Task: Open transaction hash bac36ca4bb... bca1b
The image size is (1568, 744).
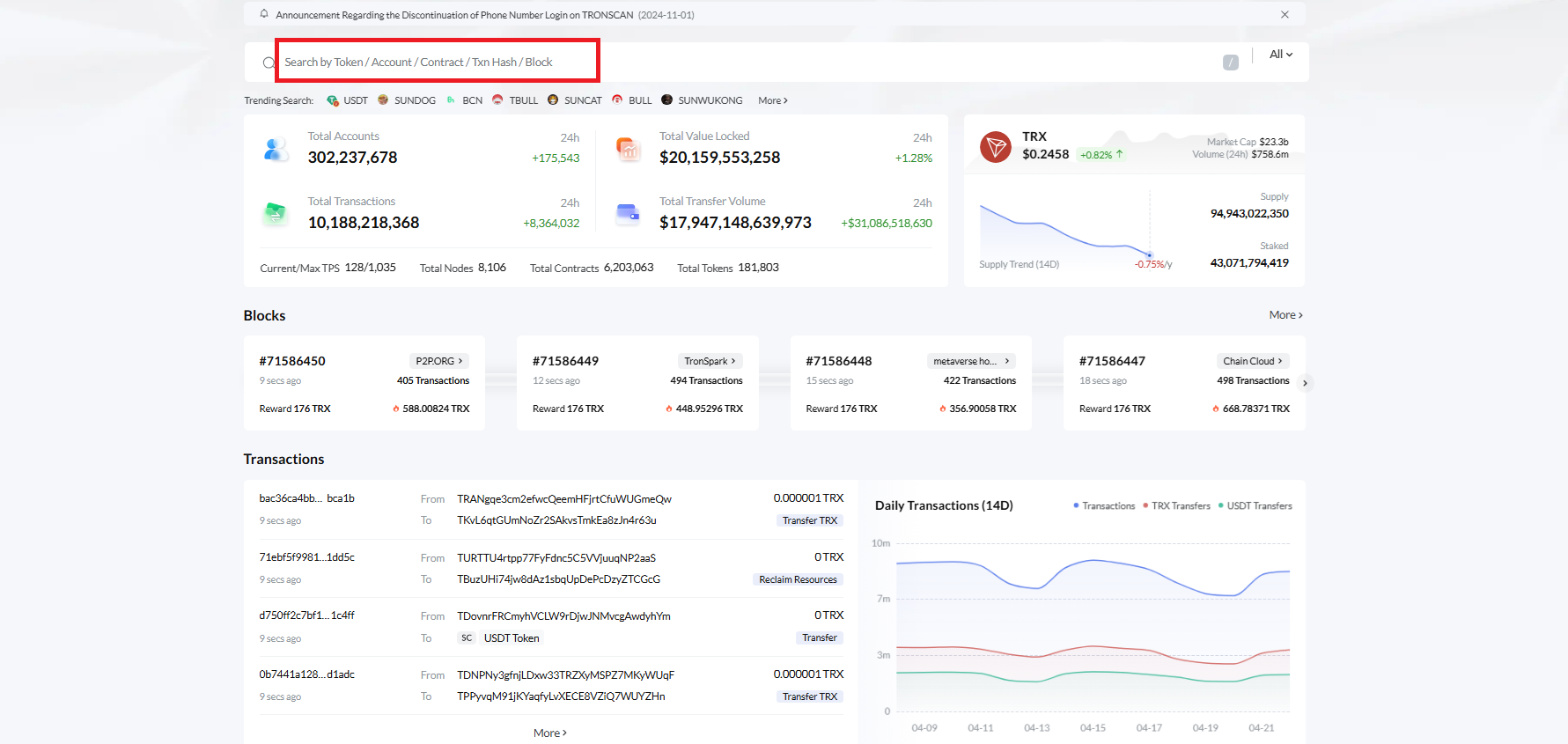Action: pos(306,498)
